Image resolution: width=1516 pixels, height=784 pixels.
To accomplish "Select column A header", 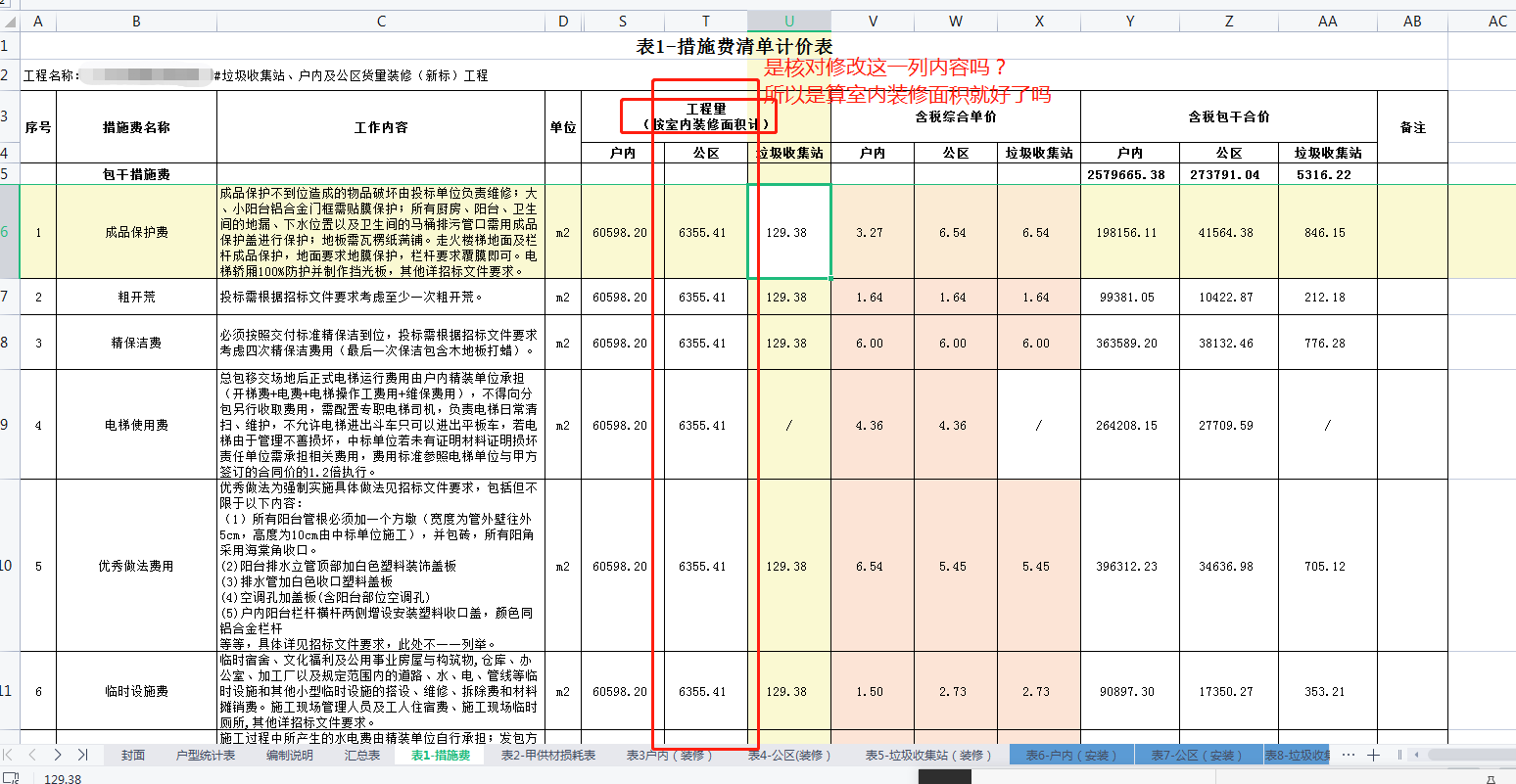I will pos(38,22).
